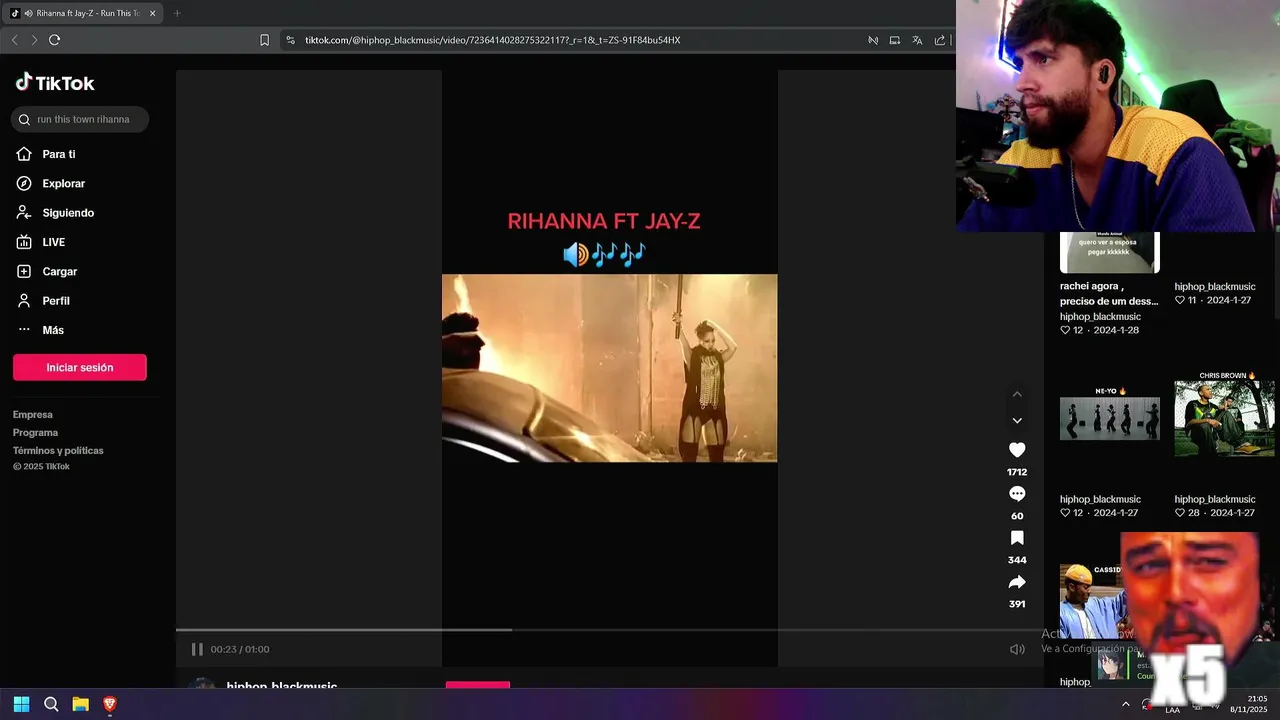Go to Siguiendo feed
Image resolution: width=1280 pixels, height=720 pixels.
point(68,213)
